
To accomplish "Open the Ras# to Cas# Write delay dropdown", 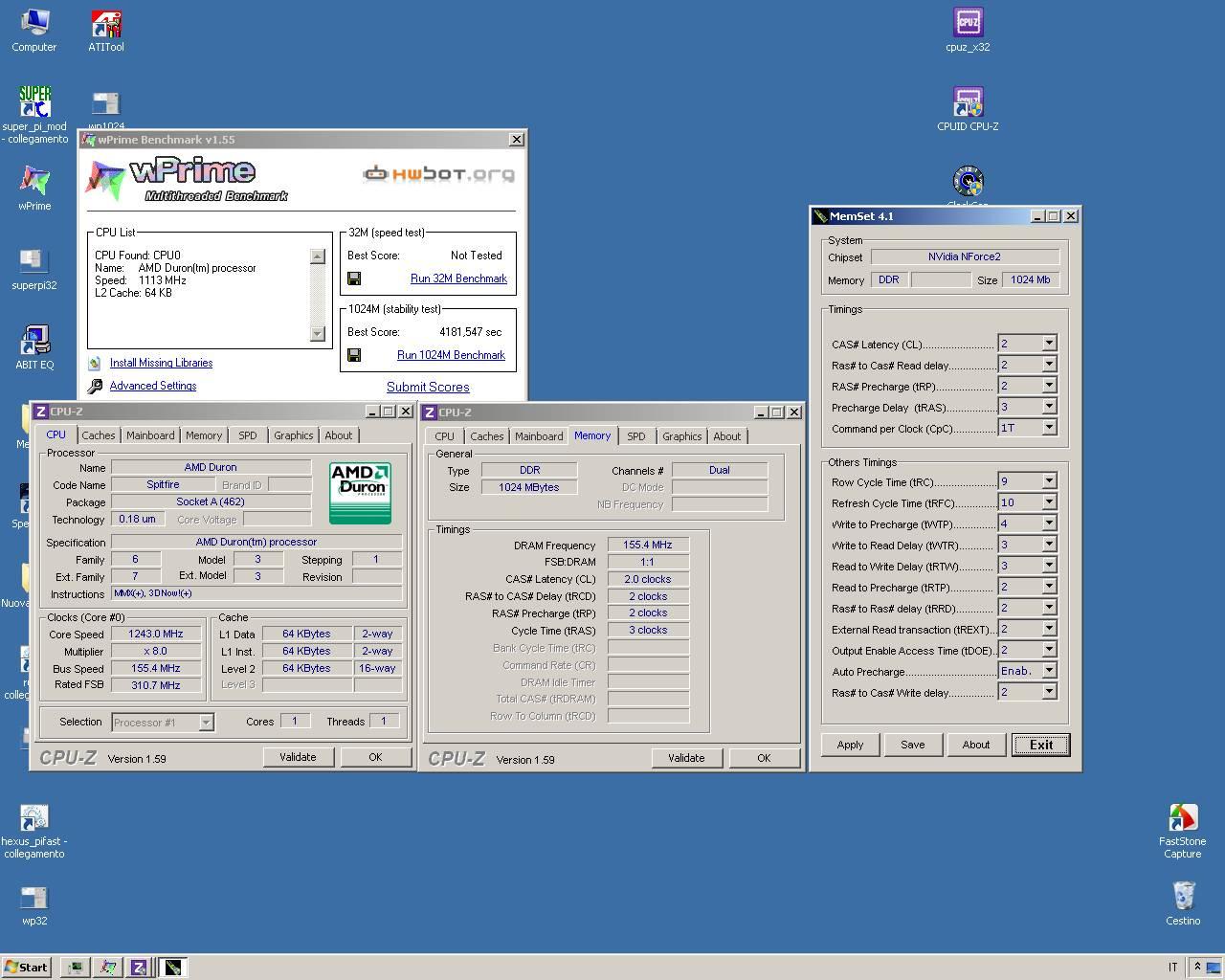I will click(1049, 692).
